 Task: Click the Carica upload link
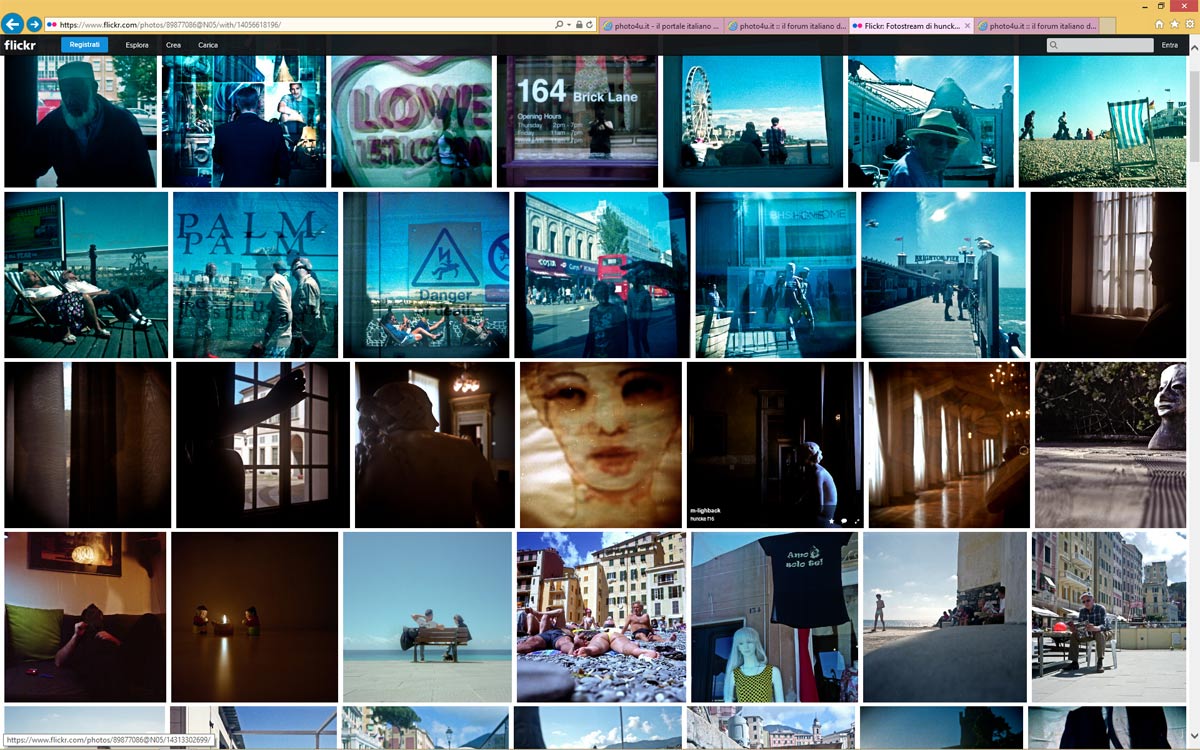tap(208, 45)
